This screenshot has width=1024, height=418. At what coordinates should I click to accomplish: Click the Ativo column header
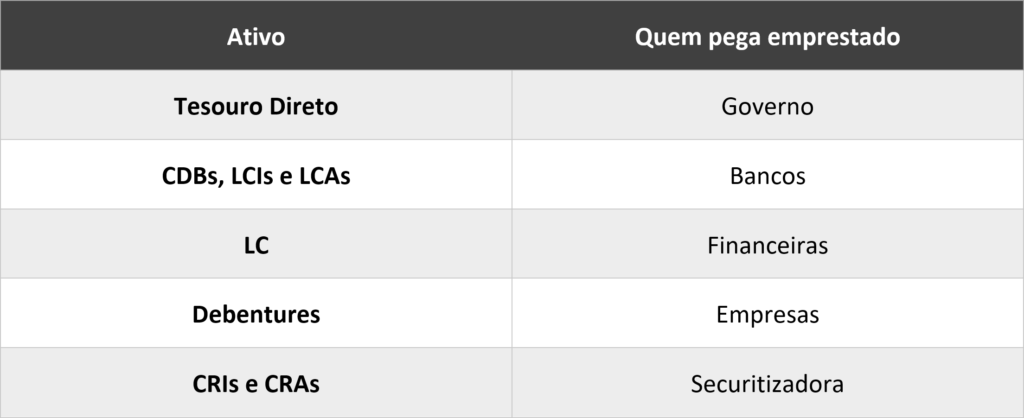point(256,37)
